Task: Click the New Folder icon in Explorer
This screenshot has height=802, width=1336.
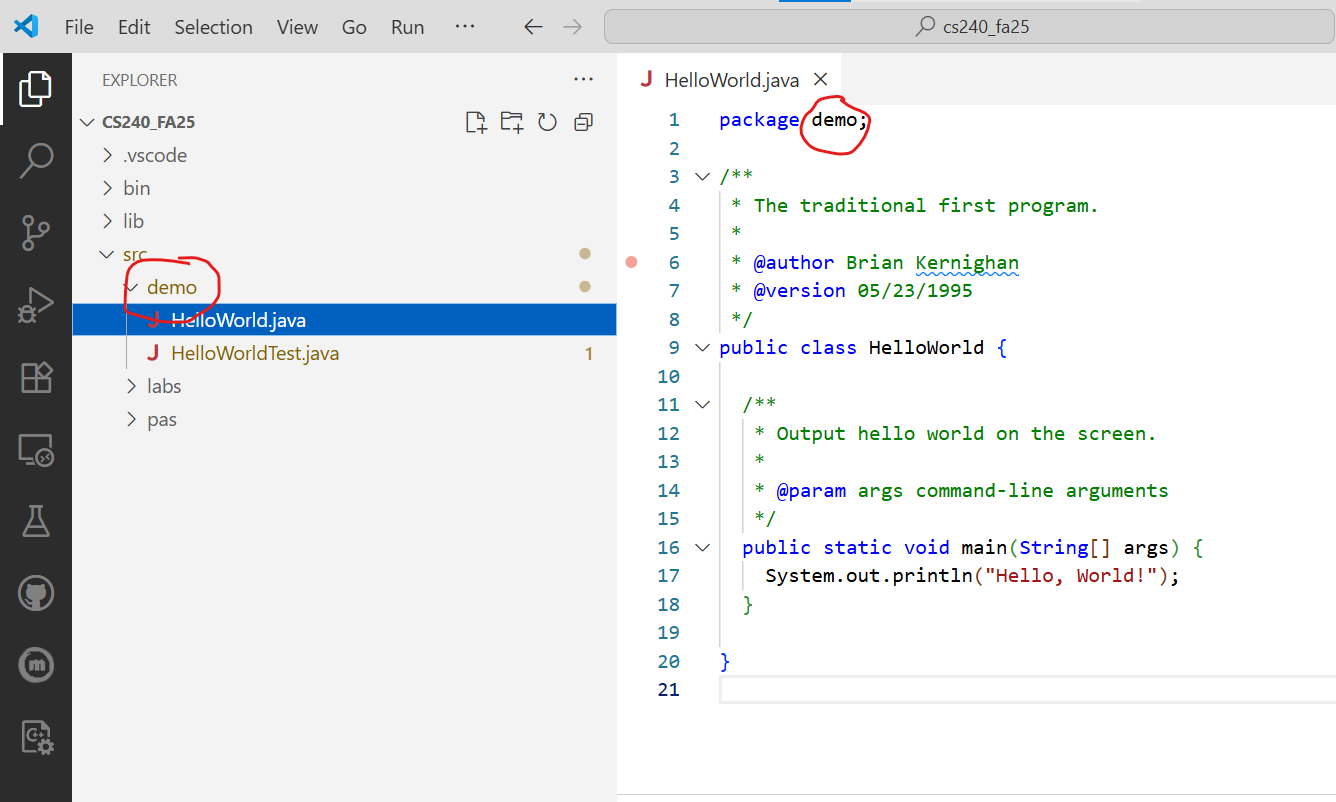Action: (512, 122)
